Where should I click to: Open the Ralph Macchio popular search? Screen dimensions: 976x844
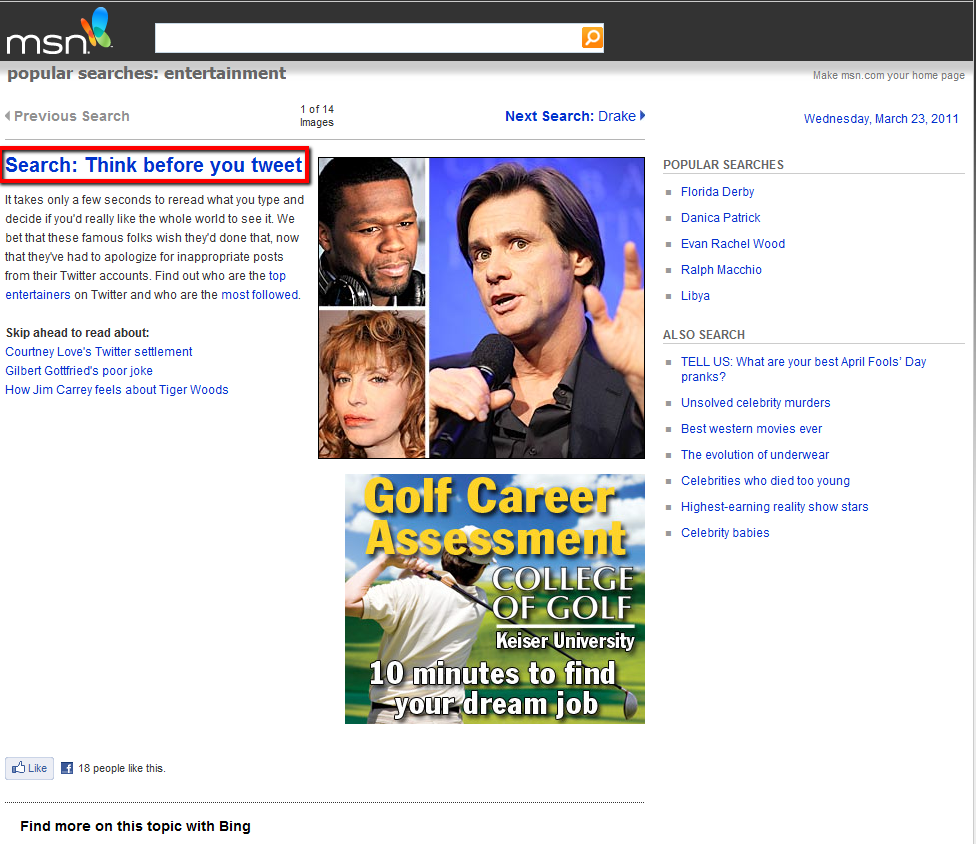point(721,270)
